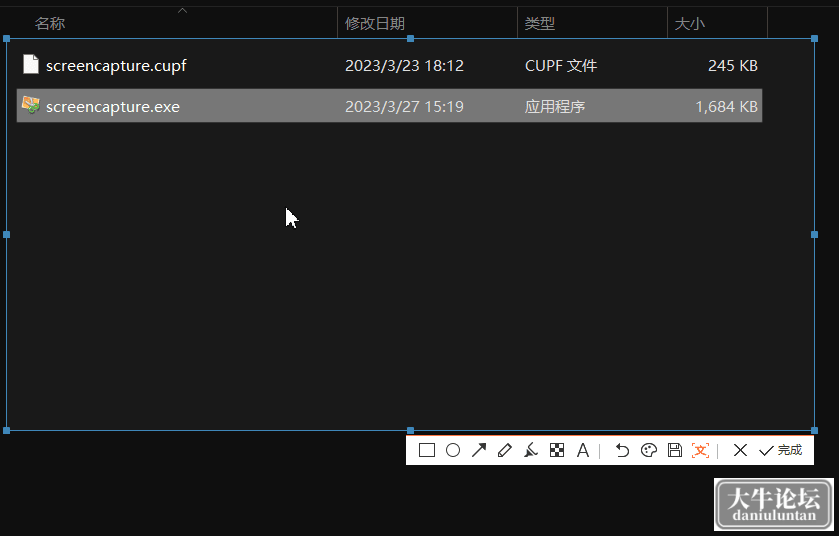The width and height of the screenshot is (839, 536).
Task: Open the color palette picker
Action: tap(649, 450)
